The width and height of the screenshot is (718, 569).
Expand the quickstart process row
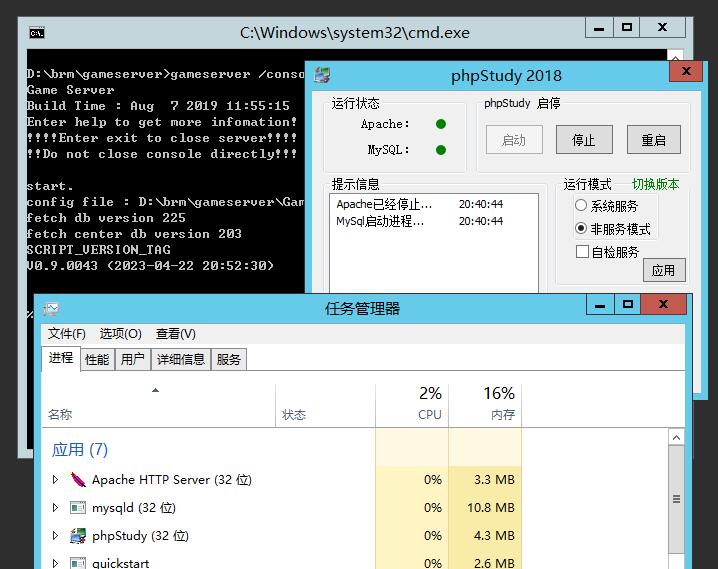click(x=55, y=563)
